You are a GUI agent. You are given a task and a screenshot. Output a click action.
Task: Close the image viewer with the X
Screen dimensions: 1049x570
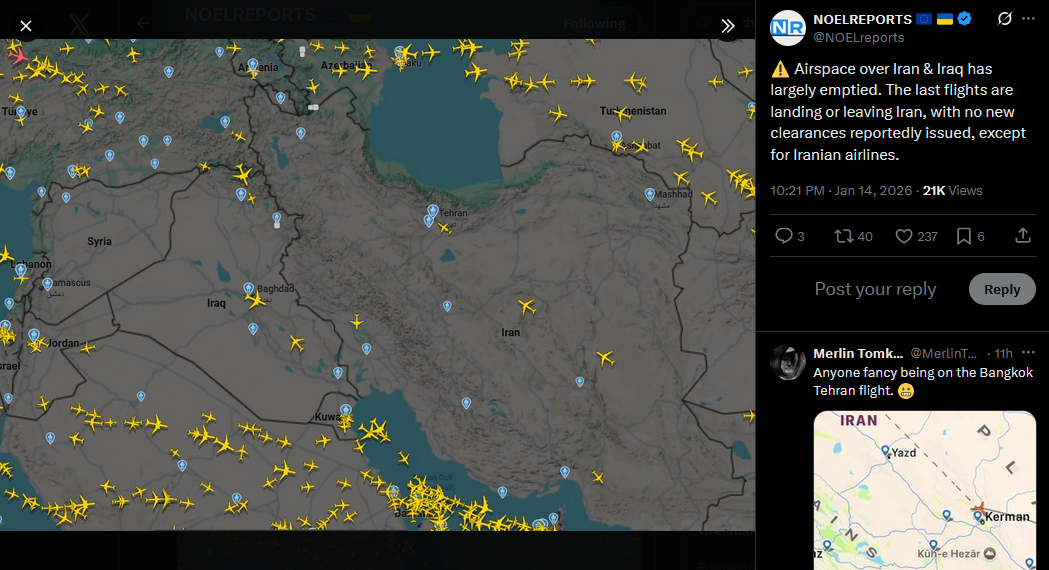pyautogui.click(x=26, y=26)
